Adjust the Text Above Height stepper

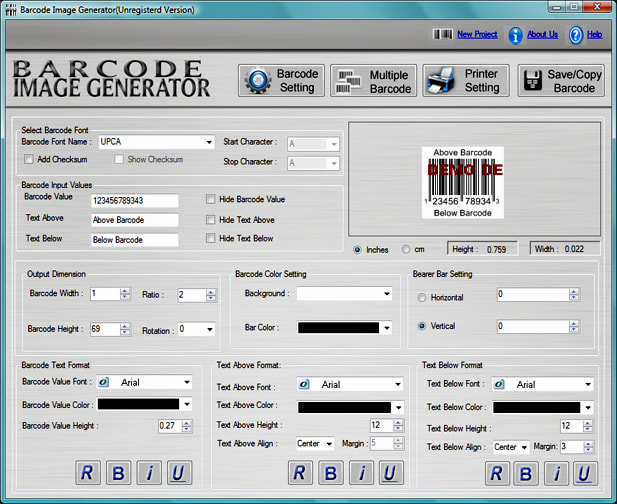(398, 425)
